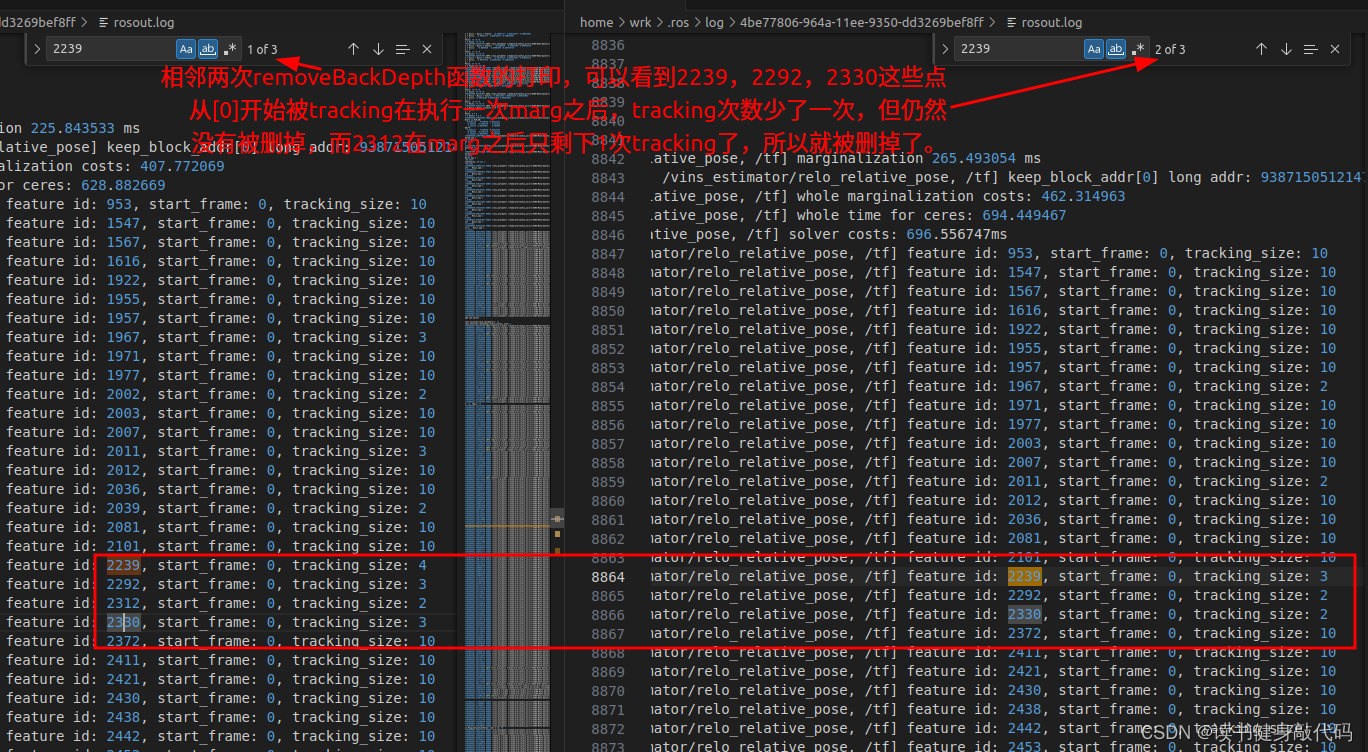Click feature id 2292 in left editor
Image resolution: width=1368 pixels, height=752 pixels.
coord(123,584)
